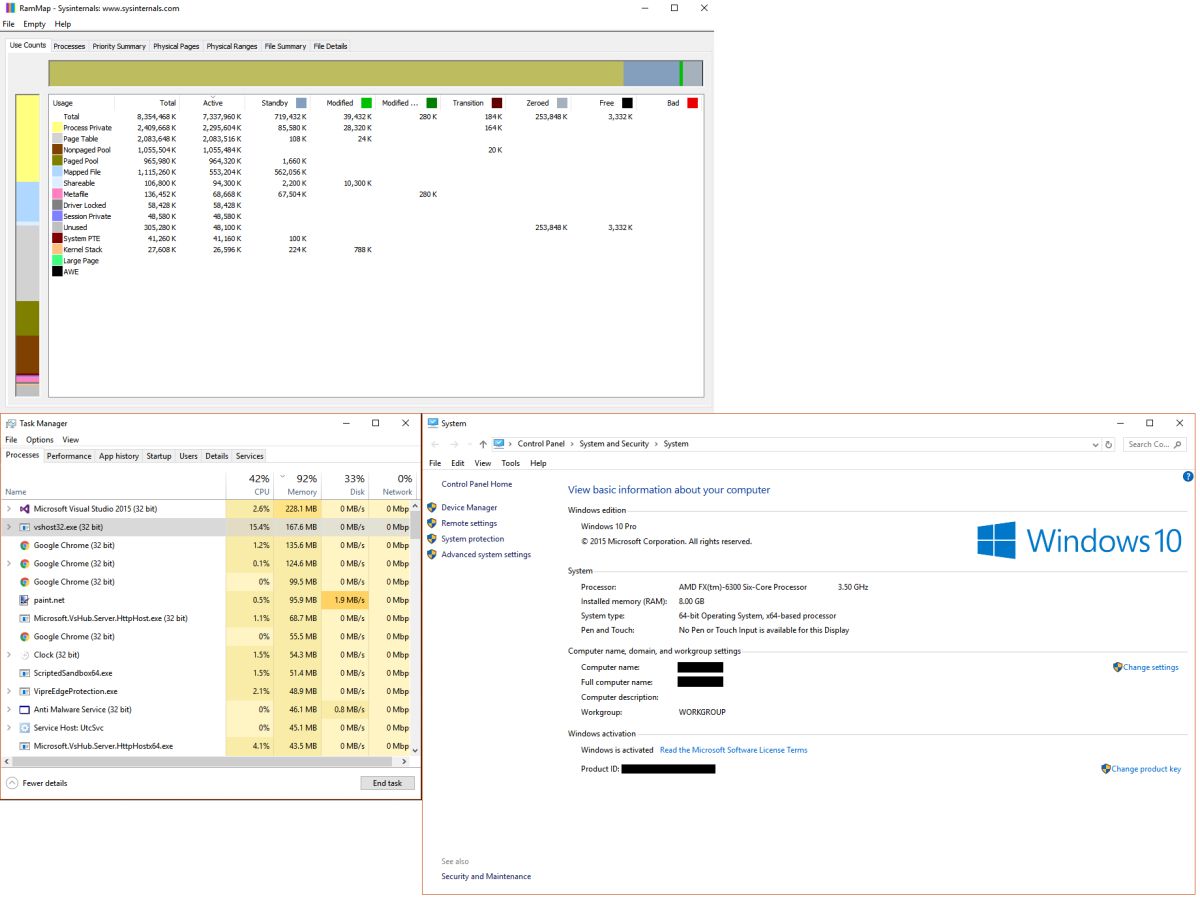
Task: Sort processes by the CPU column header
Action: [x=249, y=485]
